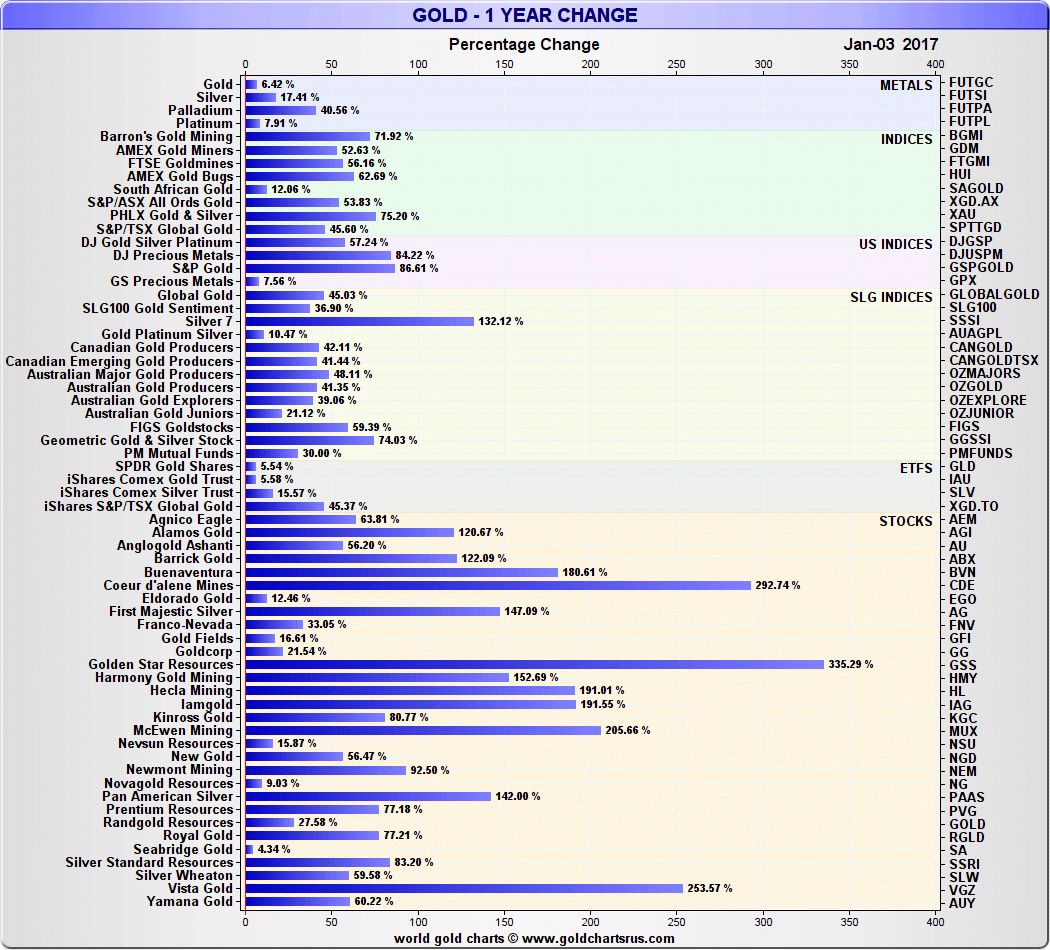Viewport: 1050px width, 950px height.
Task: Select the "OZJUNIOR" ticker symbol
Action: click(982, 413)
